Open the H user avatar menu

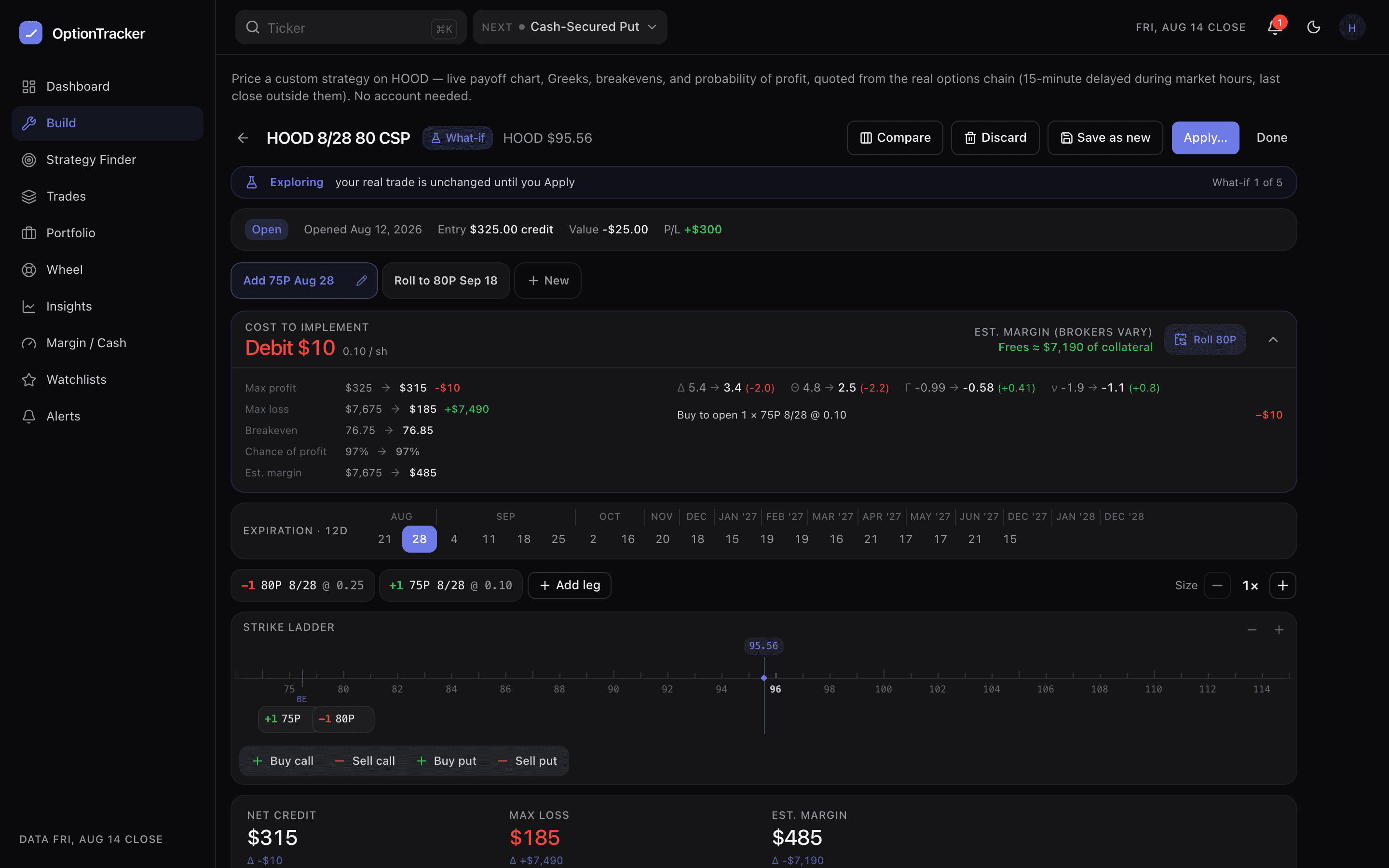tap(1352, 27)
